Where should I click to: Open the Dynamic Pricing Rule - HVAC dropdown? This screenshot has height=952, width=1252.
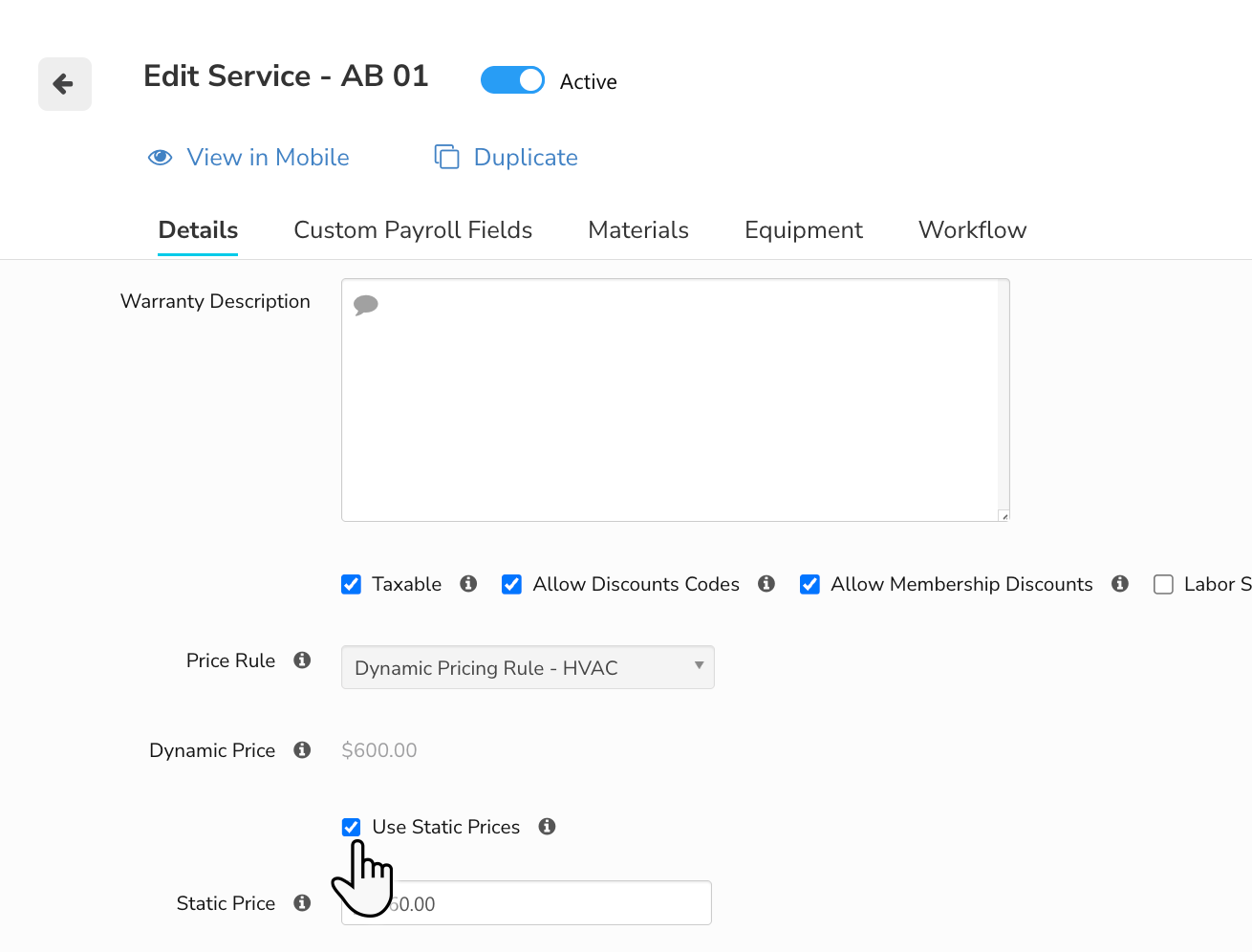point(528,667)
